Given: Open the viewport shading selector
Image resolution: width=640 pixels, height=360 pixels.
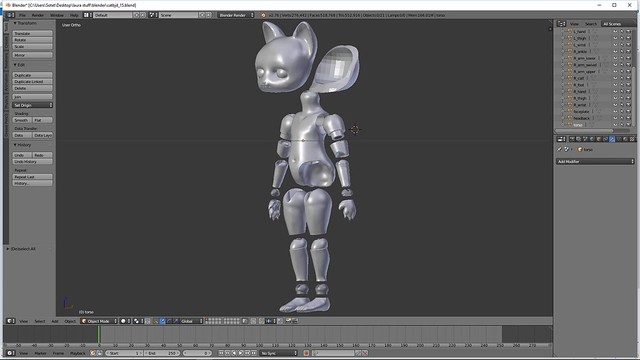Looking at the screenshot, I should click(x=125, y=321).
